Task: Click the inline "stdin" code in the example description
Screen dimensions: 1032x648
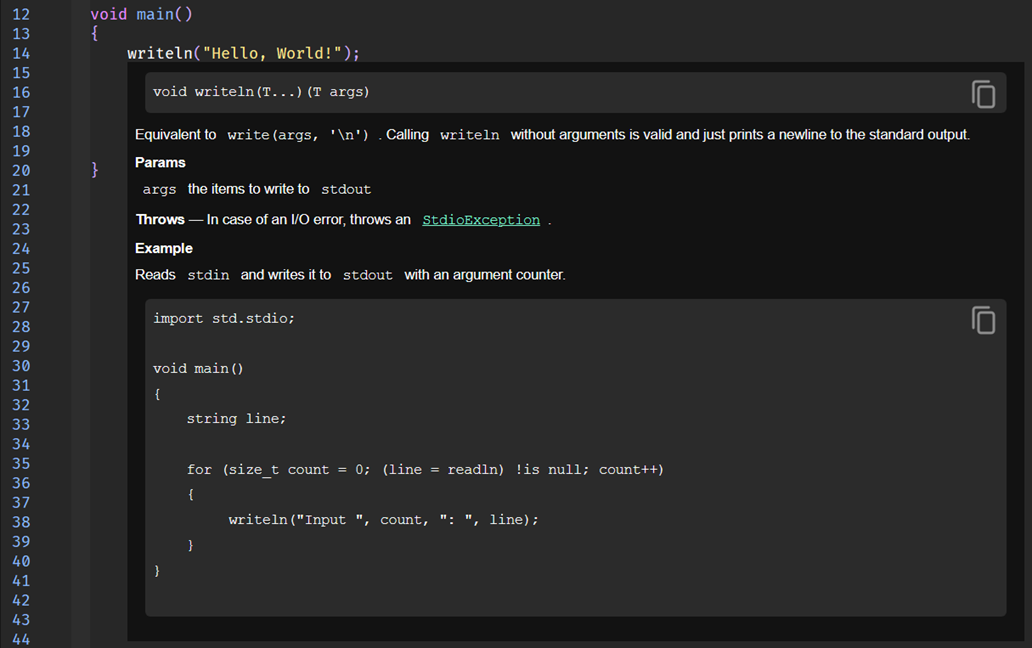Action: (x=208, y=275)
